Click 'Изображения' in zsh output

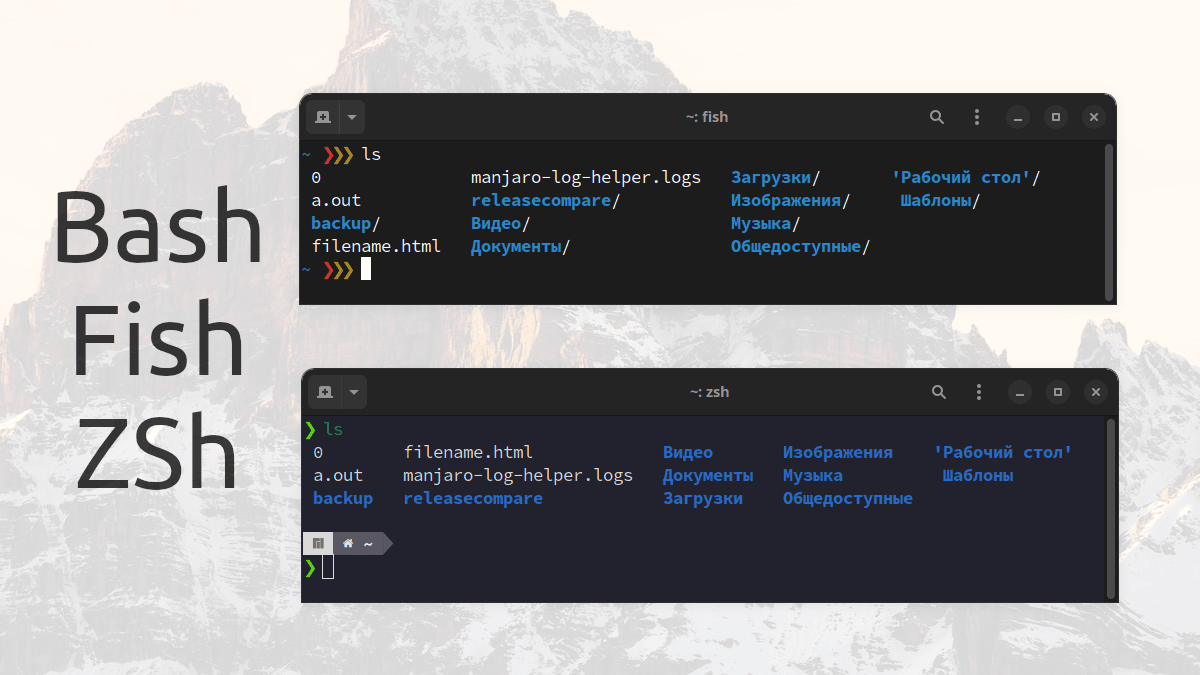coord(838,453)
